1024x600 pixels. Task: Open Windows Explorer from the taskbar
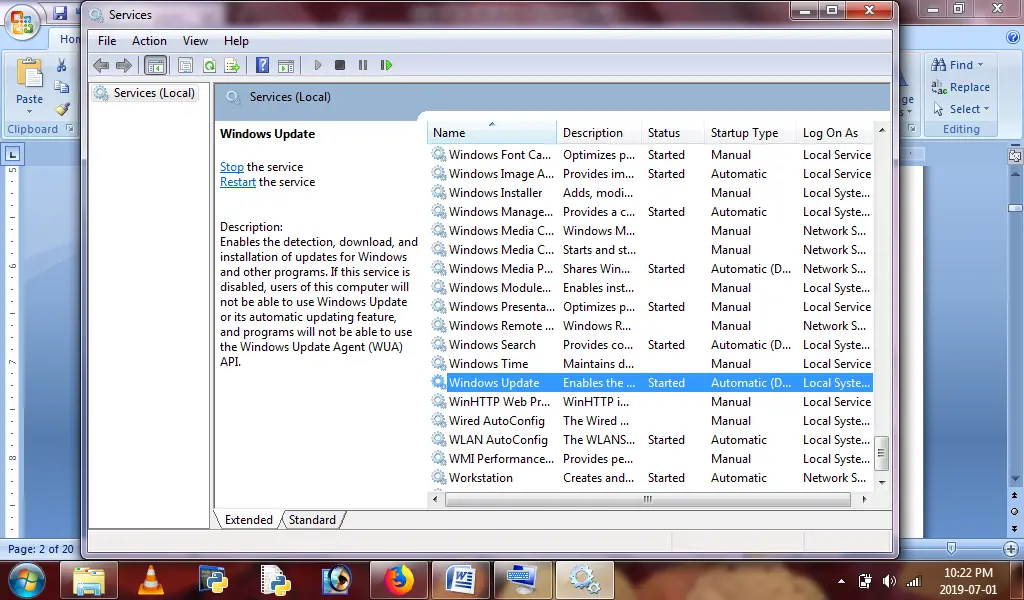[x=89, y=580]
